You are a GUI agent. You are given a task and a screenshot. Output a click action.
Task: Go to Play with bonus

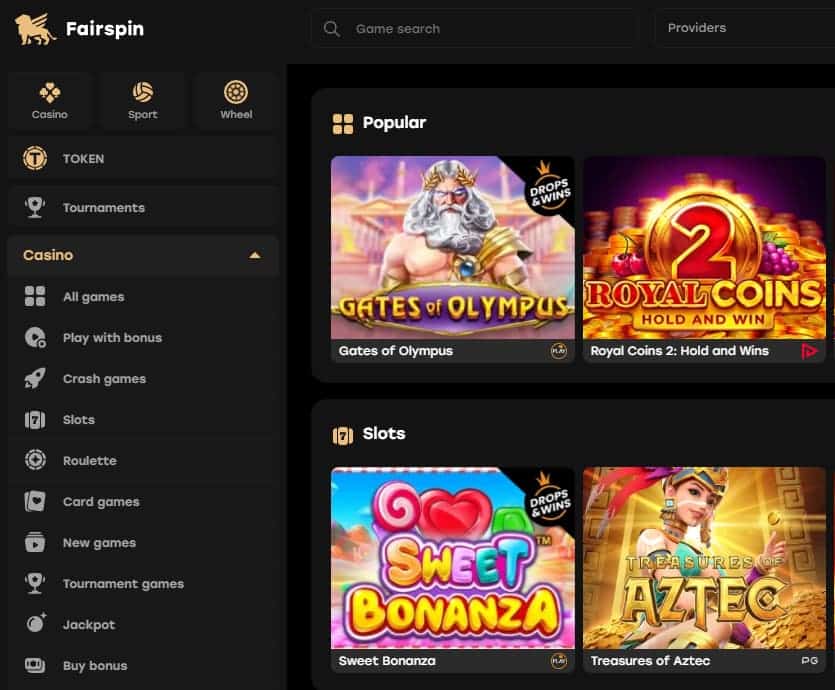(x=112, y=338)
